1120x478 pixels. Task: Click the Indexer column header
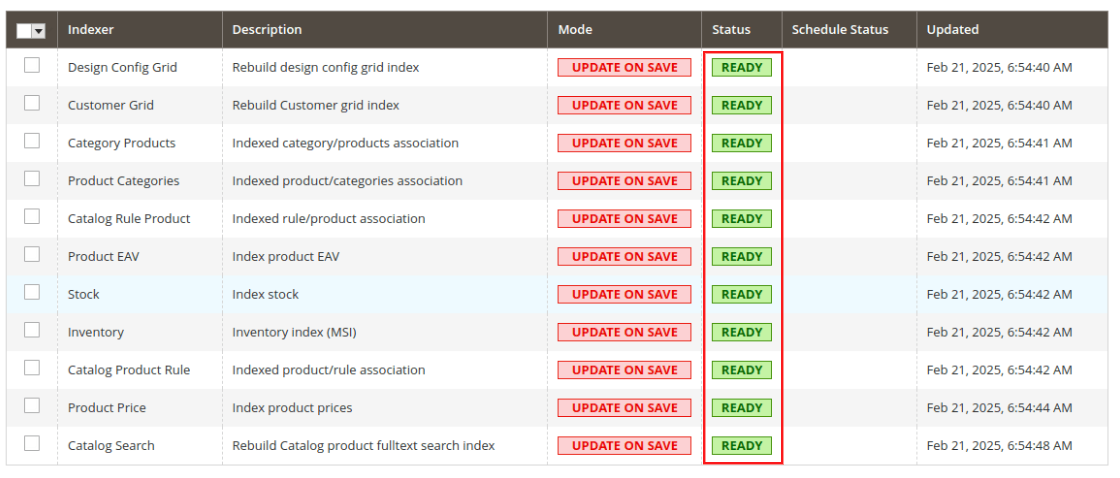91,29
